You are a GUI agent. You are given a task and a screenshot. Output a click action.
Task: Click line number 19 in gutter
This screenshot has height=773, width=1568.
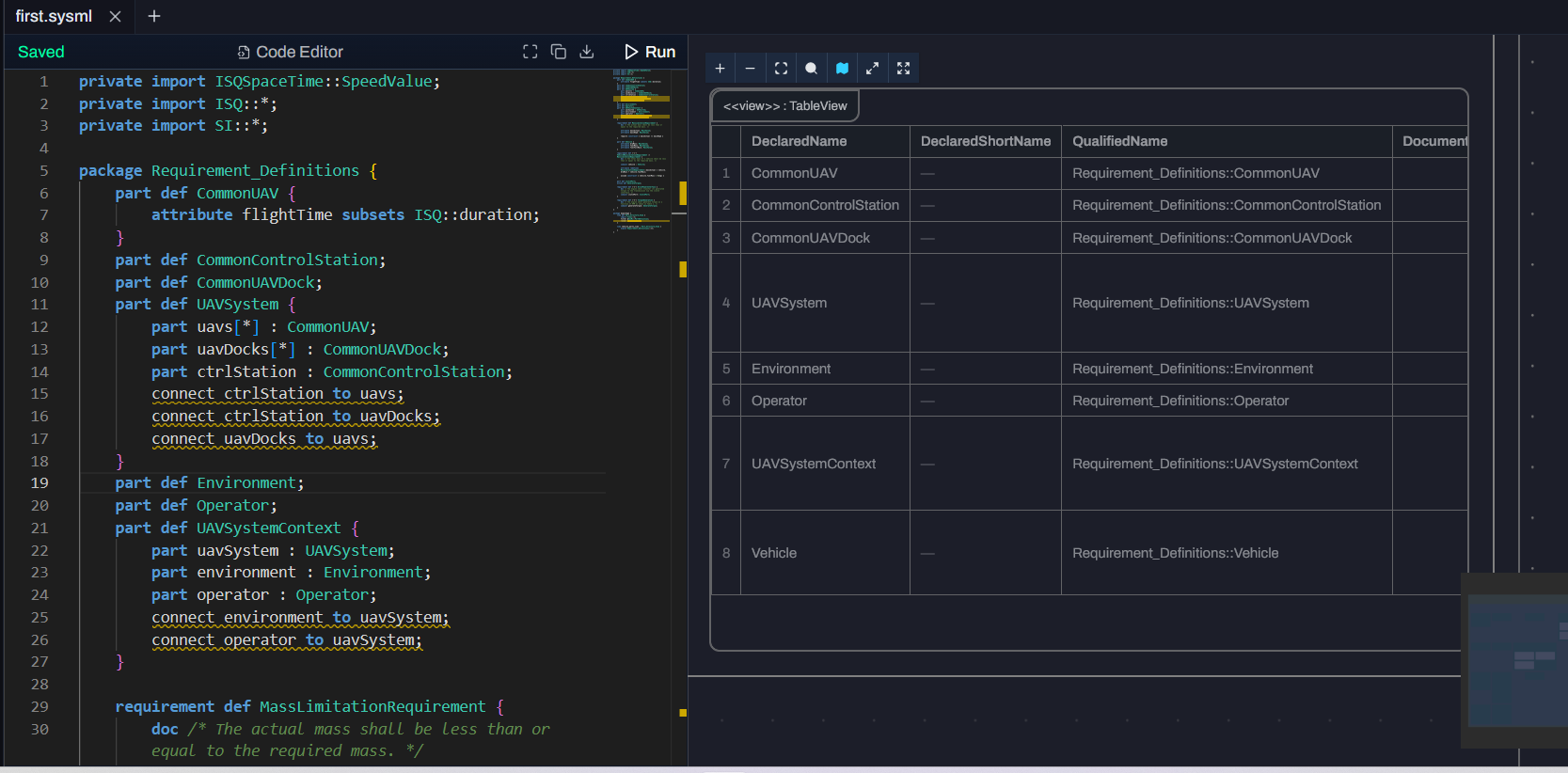pyautogui.click(x=40, y=482)
